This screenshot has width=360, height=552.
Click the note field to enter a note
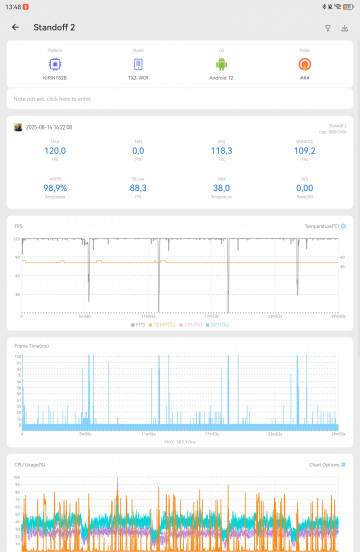[180, 99]
